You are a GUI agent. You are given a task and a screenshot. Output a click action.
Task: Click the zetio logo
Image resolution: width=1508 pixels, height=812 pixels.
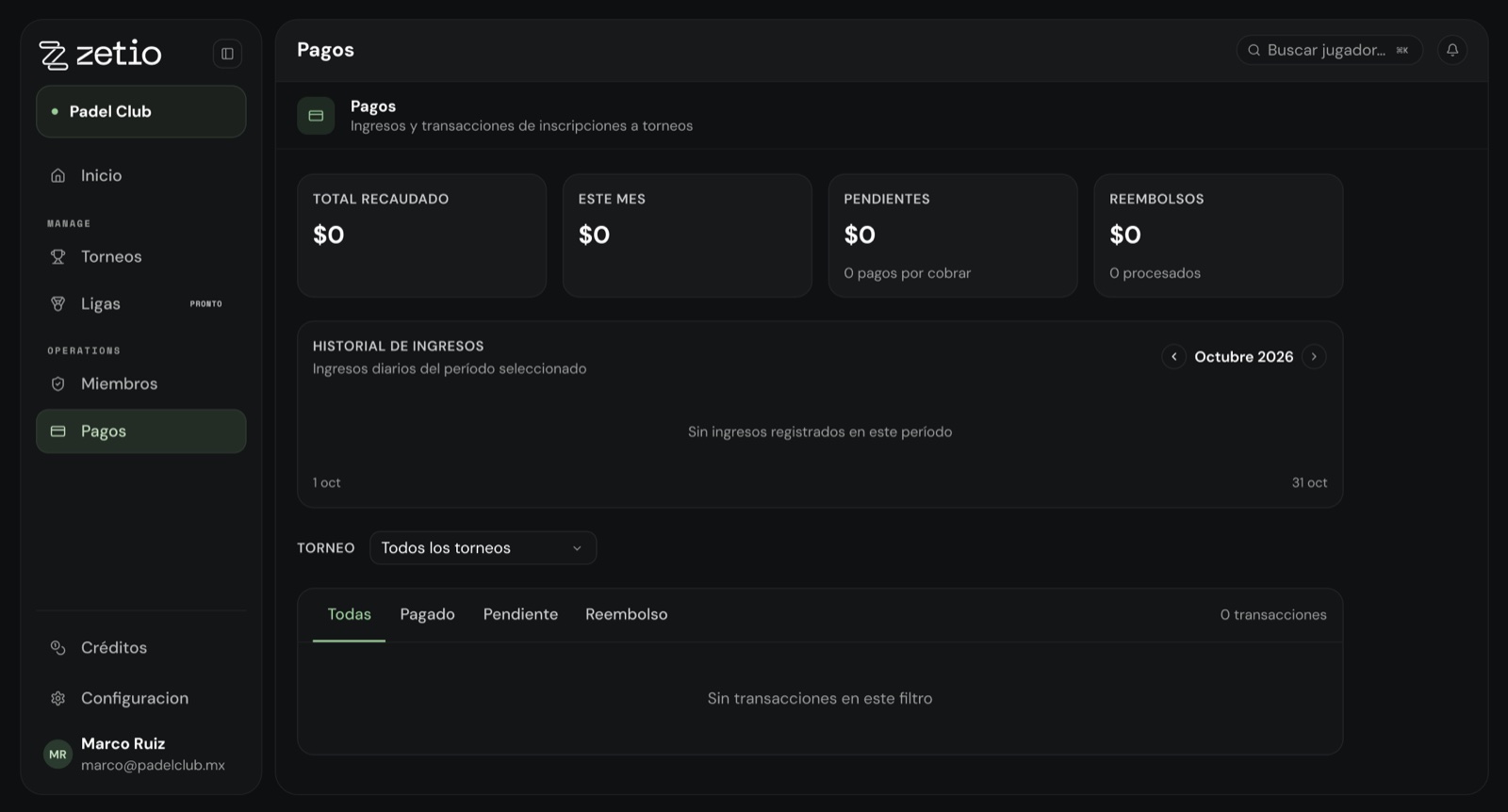pos(100,55)
